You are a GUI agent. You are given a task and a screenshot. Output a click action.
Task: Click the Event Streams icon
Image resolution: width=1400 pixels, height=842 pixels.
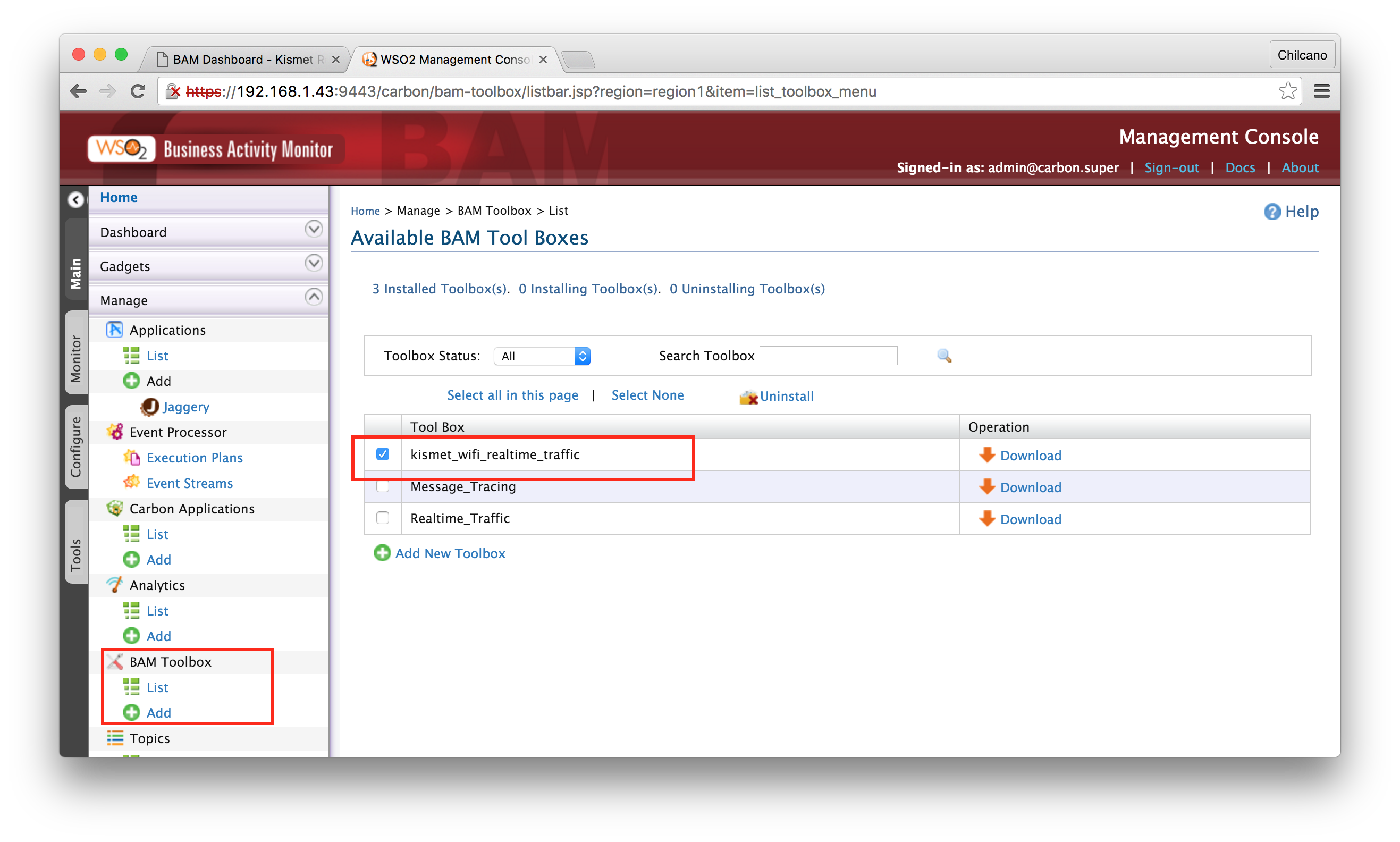(x=132, y=483)
